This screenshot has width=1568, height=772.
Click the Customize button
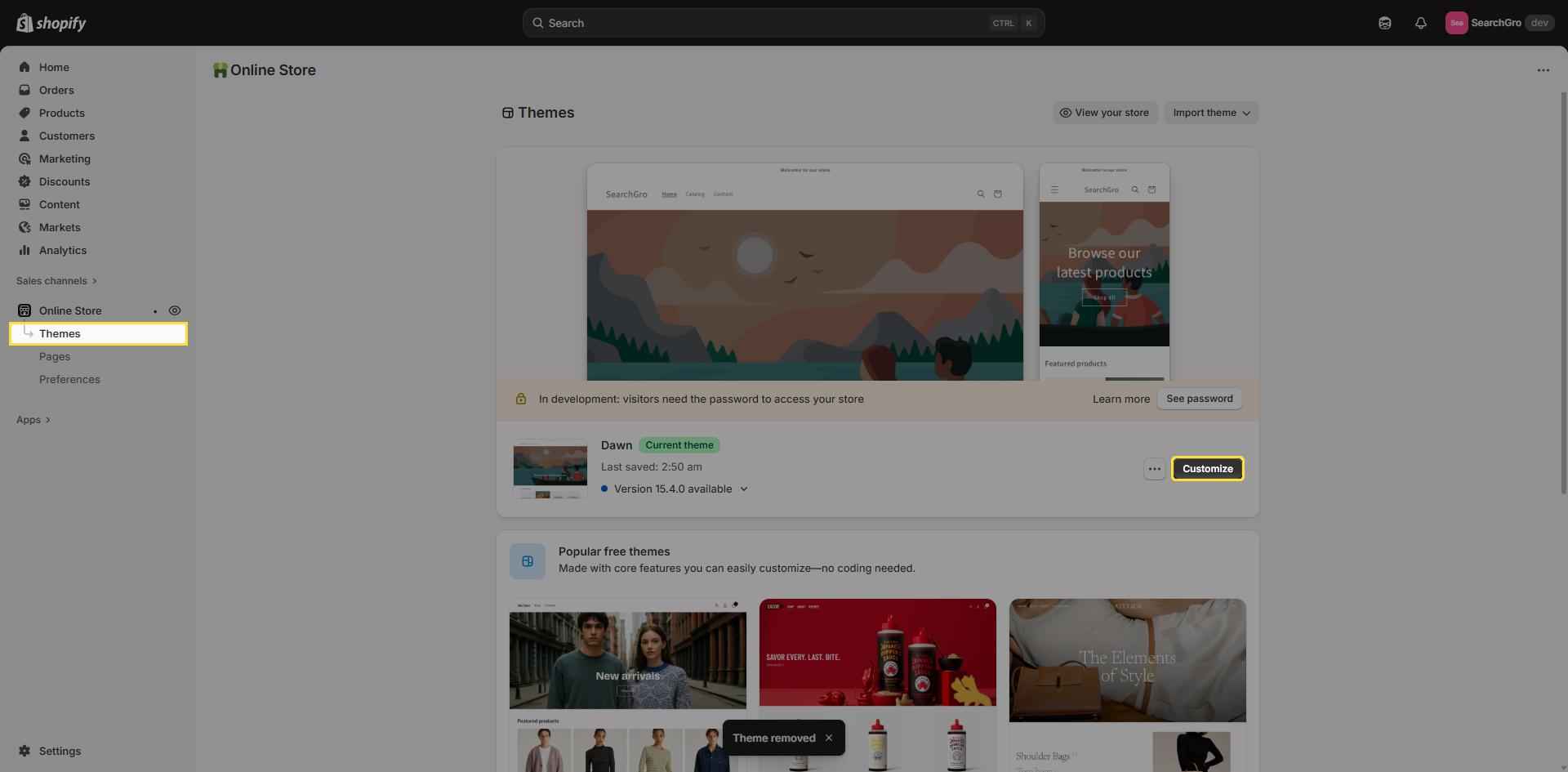[x=1207, y=469]
